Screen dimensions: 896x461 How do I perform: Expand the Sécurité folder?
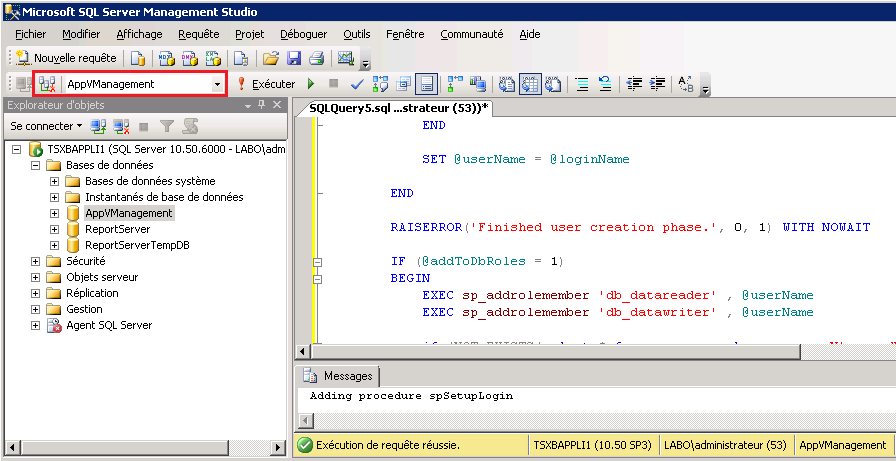click(35, 261)
